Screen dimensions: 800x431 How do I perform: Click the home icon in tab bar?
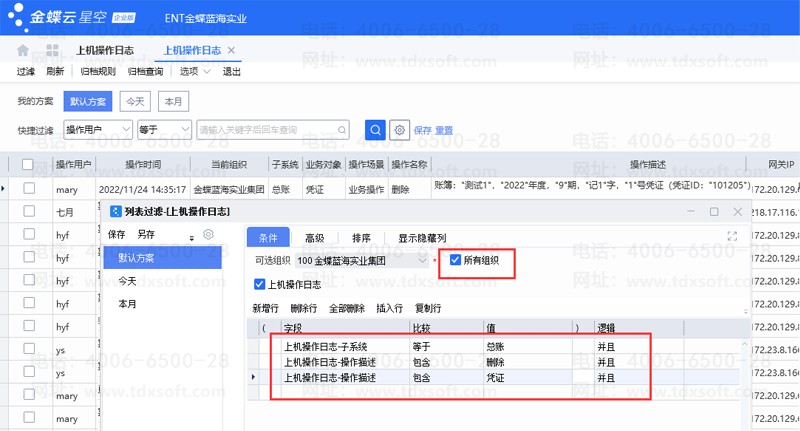pyautogui.click(x=23, y=50)
